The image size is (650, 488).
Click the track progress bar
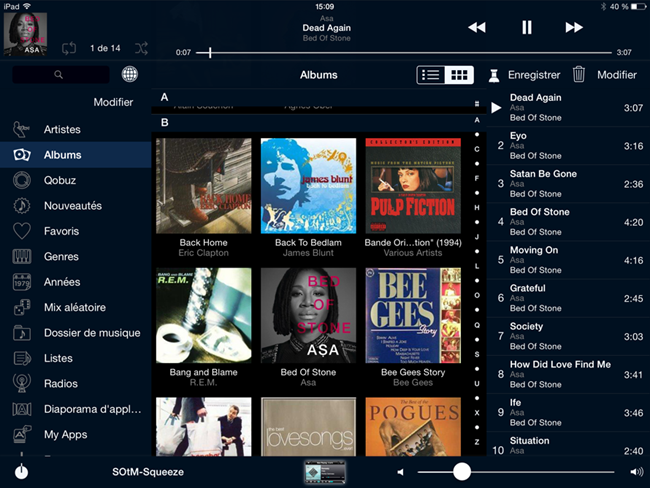coord(404,53)
